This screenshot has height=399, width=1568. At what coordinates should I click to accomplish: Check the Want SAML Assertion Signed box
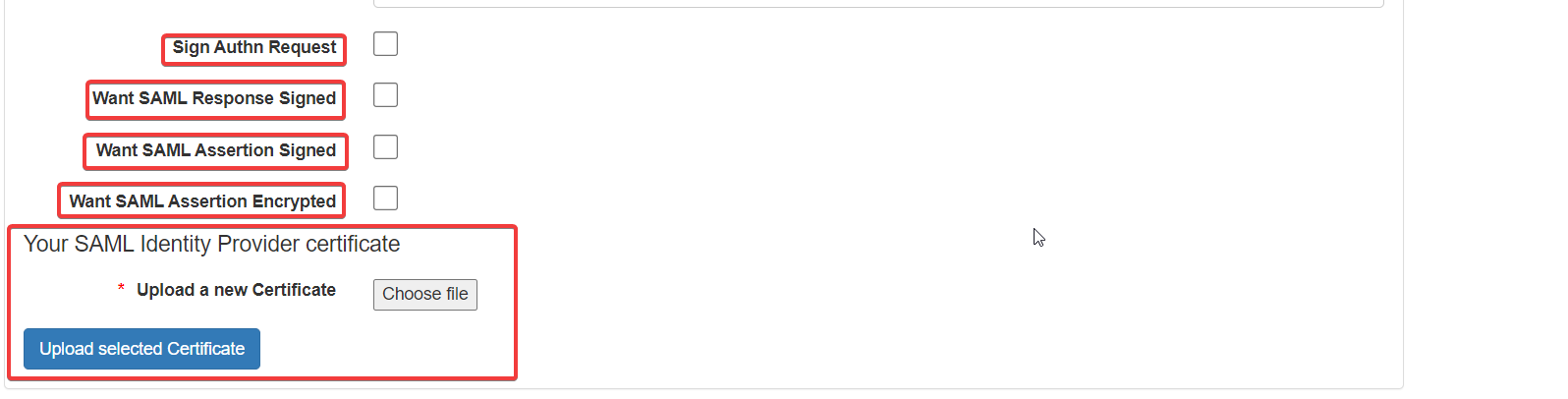[x=385, y=147]
